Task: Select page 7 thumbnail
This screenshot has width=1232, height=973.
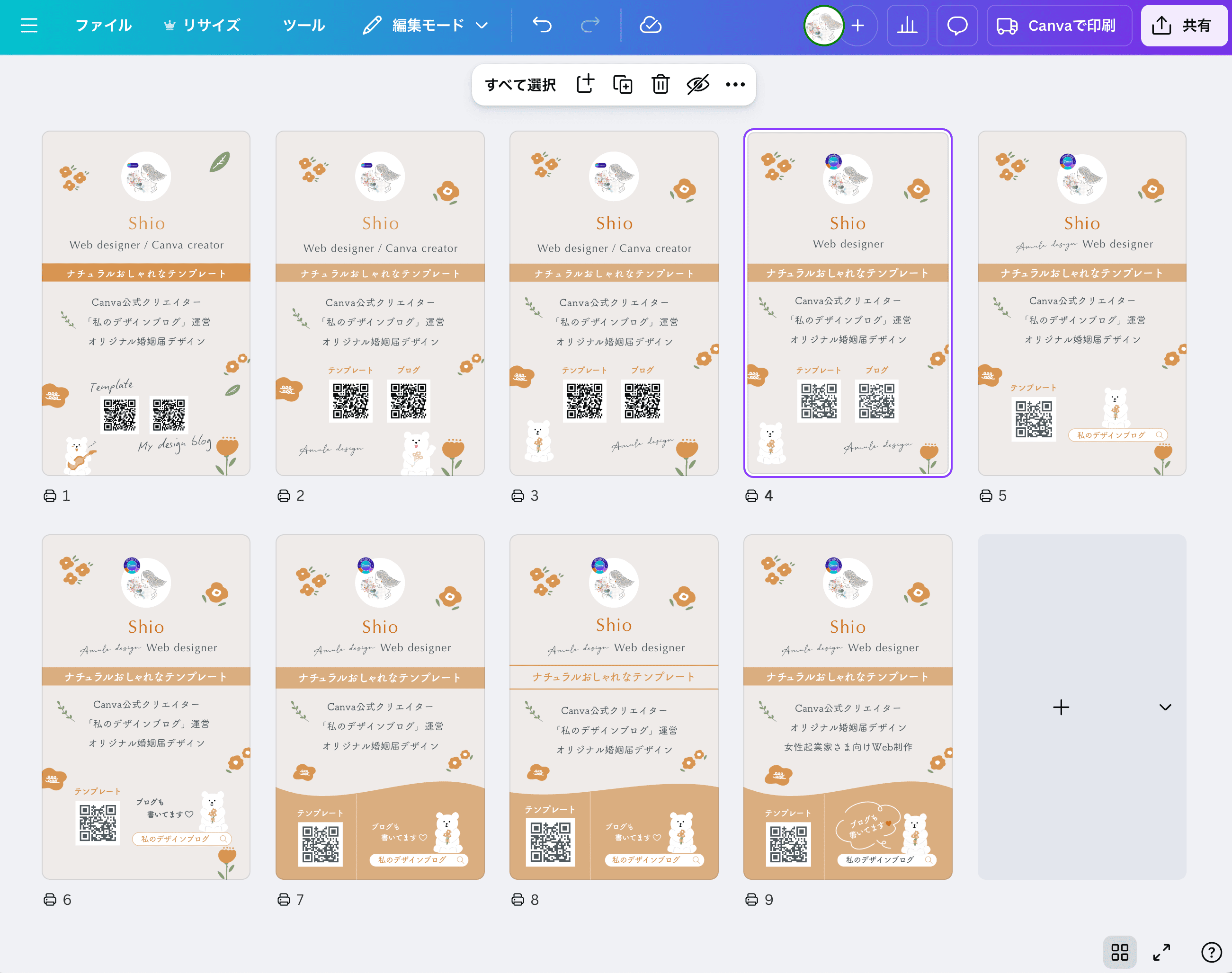Action: [x=380, y=707]
